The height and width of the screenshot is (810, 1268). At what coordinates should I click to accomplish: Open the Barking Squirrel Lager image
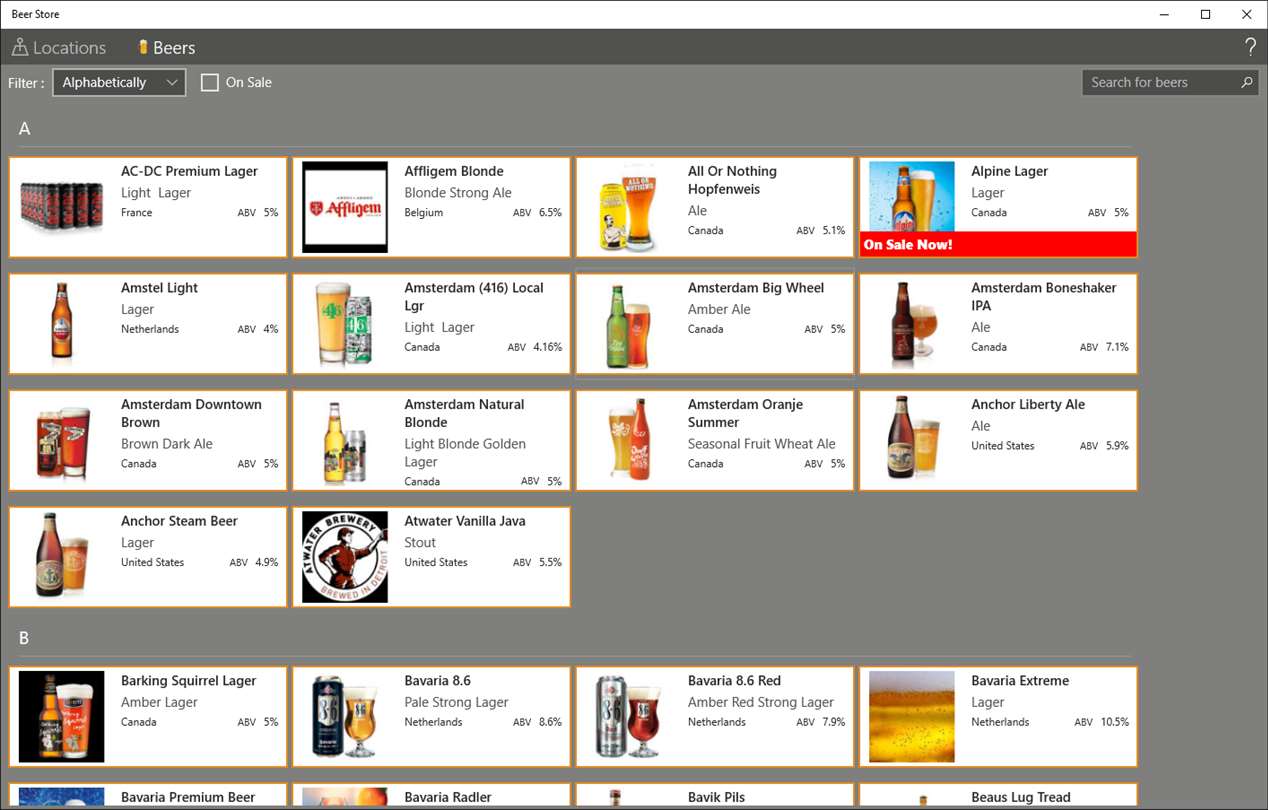click(62, 717)
